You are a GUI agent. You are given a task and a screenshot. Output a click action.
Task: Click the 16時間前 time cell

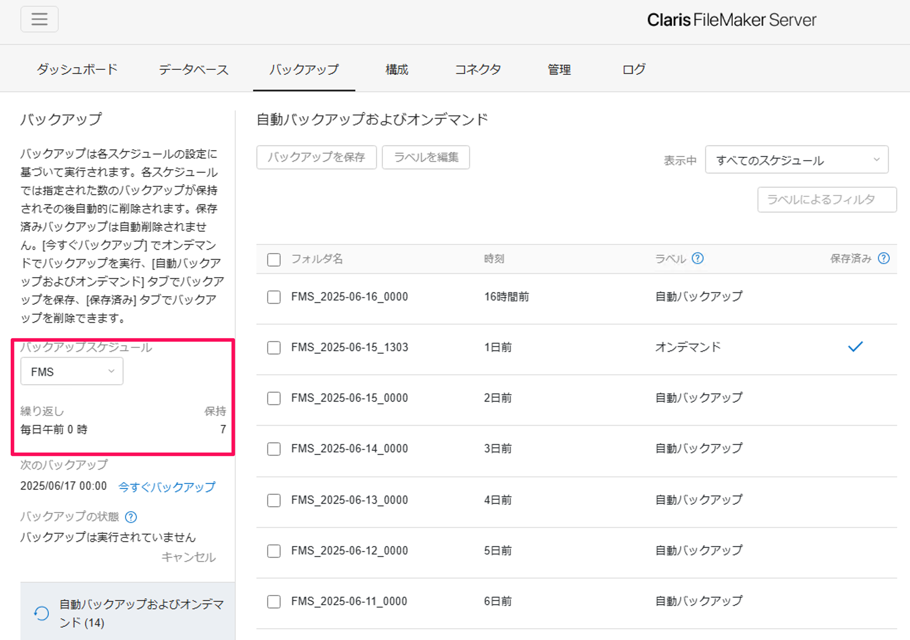(x=507, y=297)
